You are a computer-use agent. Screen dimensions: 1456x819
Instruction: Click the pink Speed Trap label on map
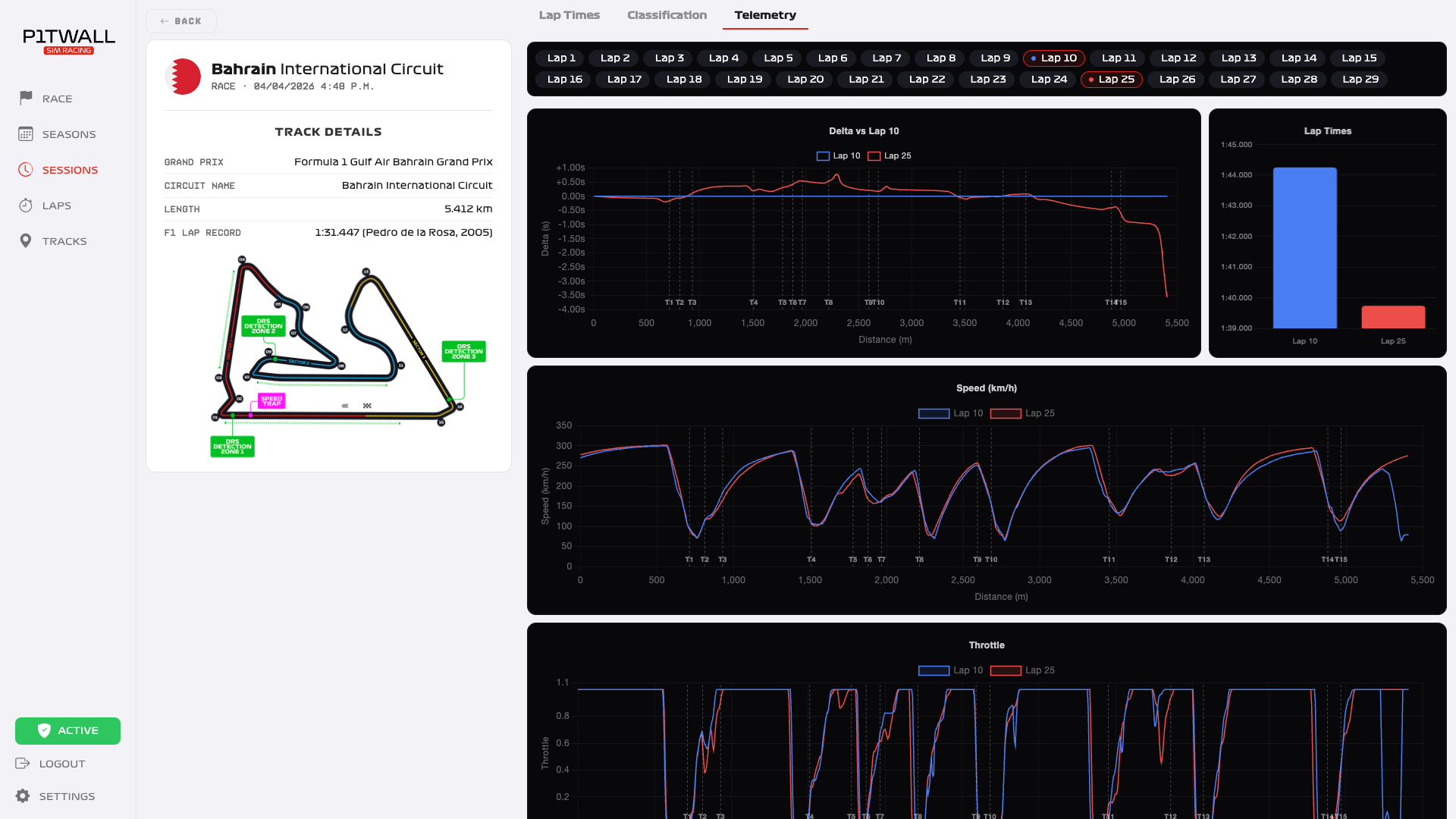click(x=271, y=401)
